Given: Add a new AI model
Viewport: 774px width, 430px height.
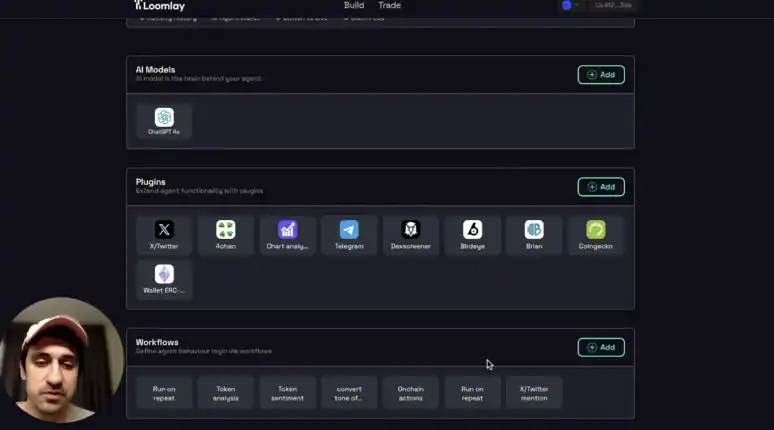Looking at the screenshot, I should coord(601,74).
